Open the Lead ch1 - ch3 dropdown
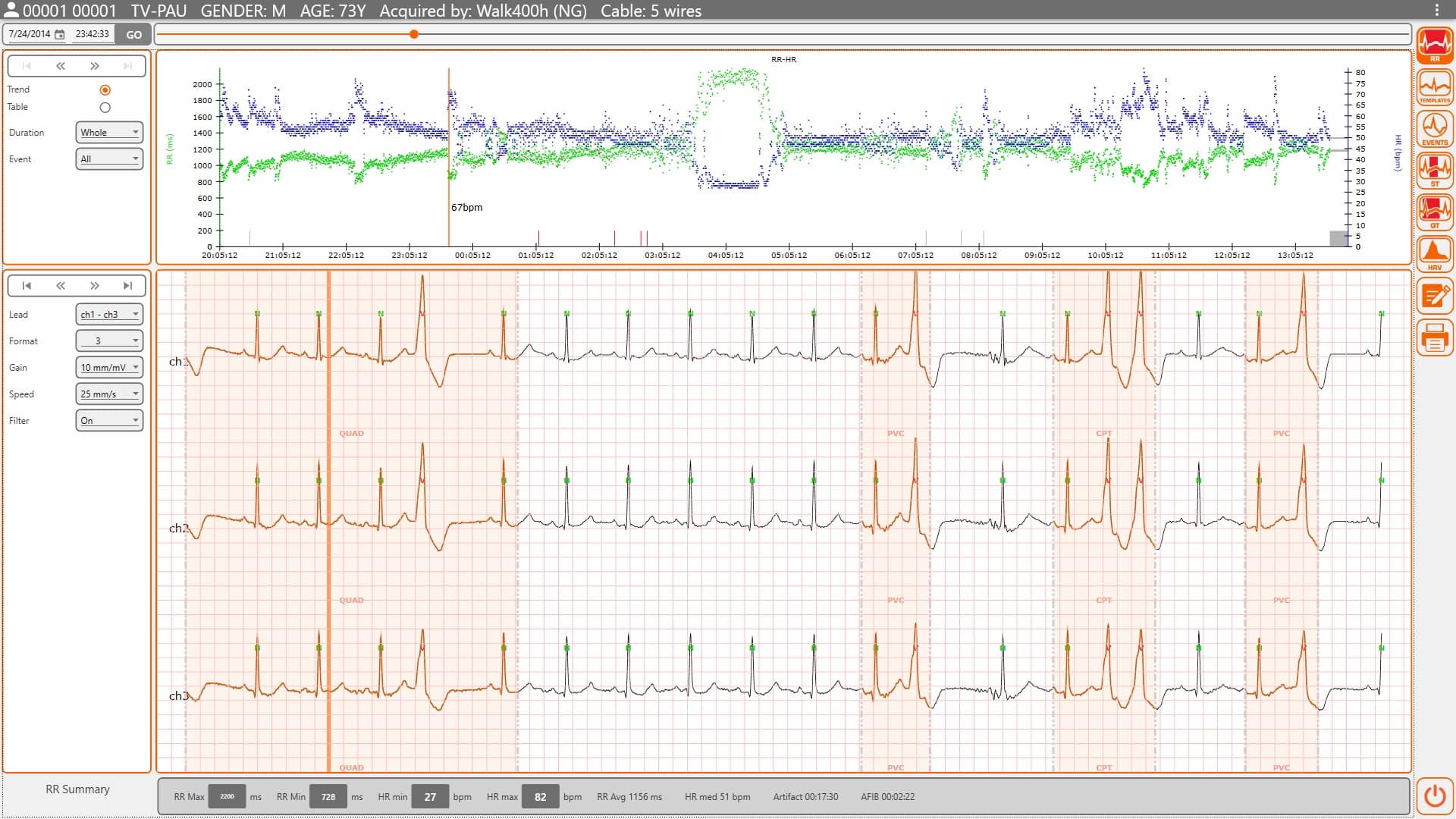Screen dimensions: 1456x819 [x=109, y=314]
